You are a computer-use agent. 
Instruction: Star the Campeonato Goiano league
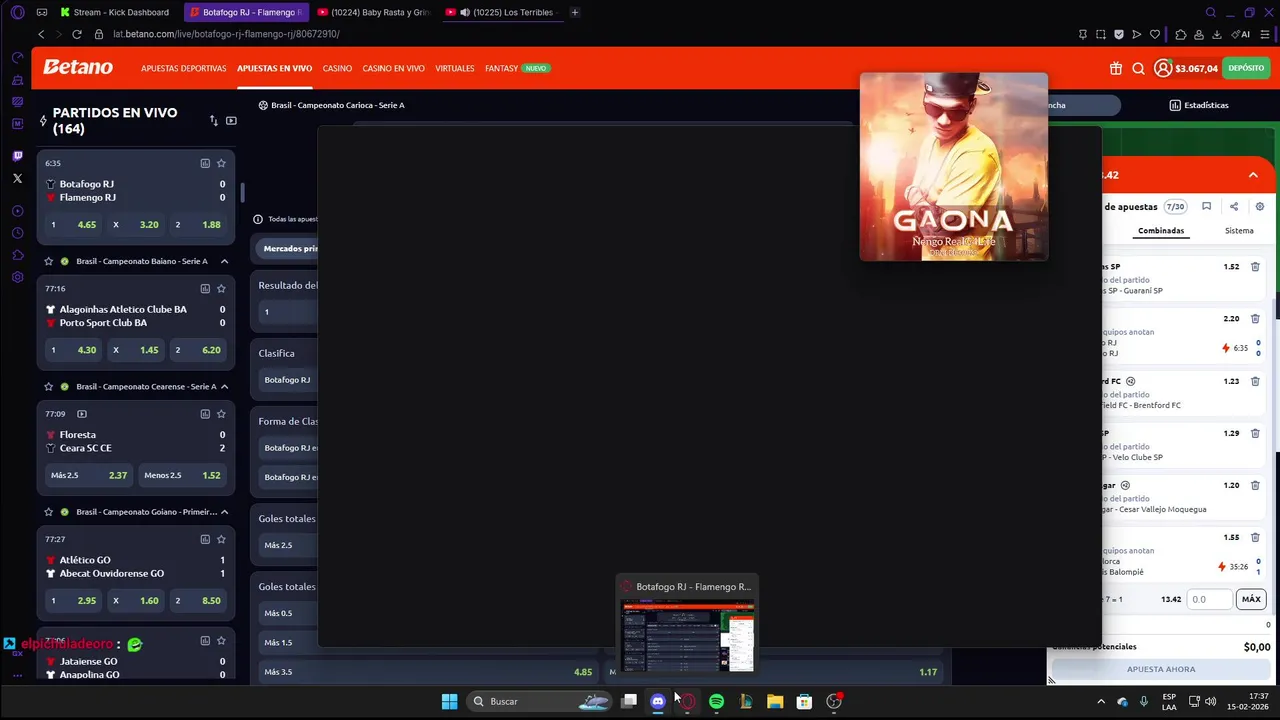(48, 512)
